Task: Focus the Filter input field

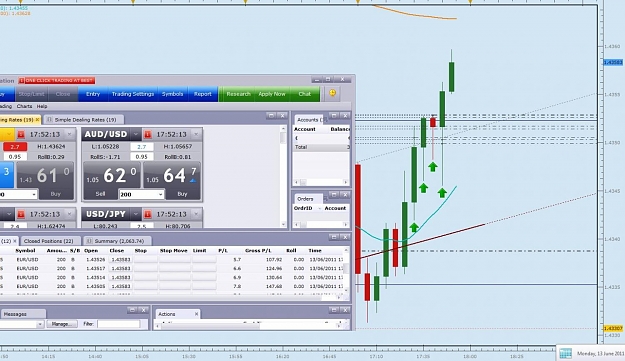Action: tap(119, 324)
